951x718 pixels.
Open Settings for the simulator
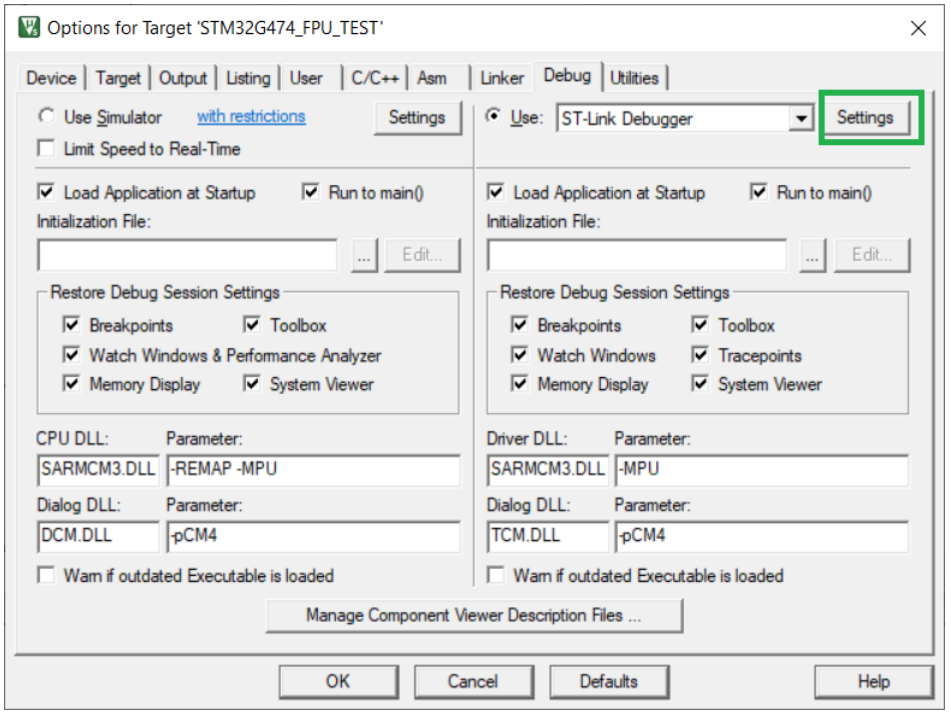[x=417, y=117]
